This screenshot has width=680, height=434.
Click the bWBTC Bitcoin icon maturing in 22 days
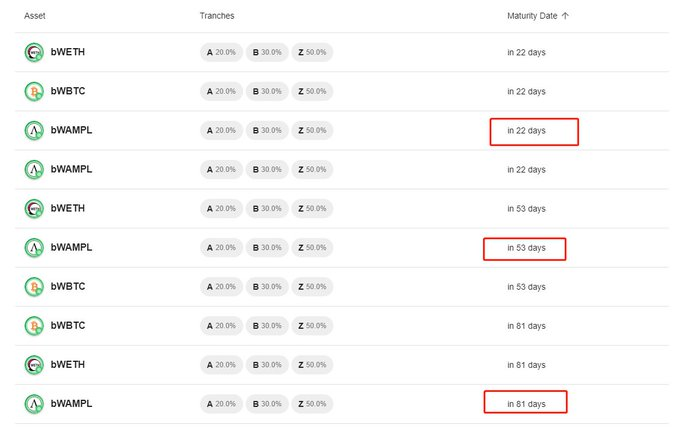34,91
